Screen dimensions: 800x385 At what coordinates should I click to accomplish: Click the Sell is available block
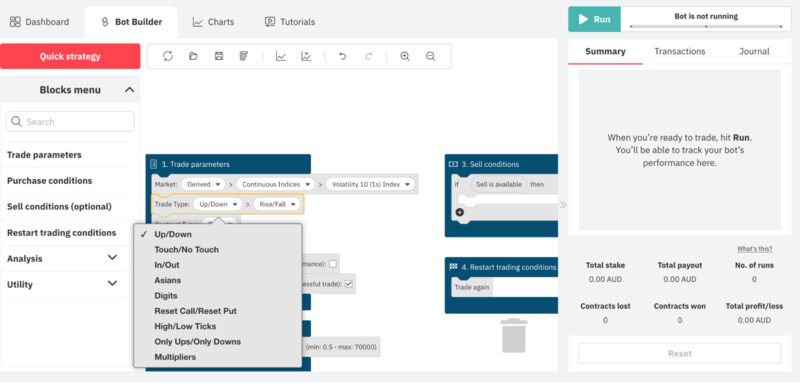[498, 184]
